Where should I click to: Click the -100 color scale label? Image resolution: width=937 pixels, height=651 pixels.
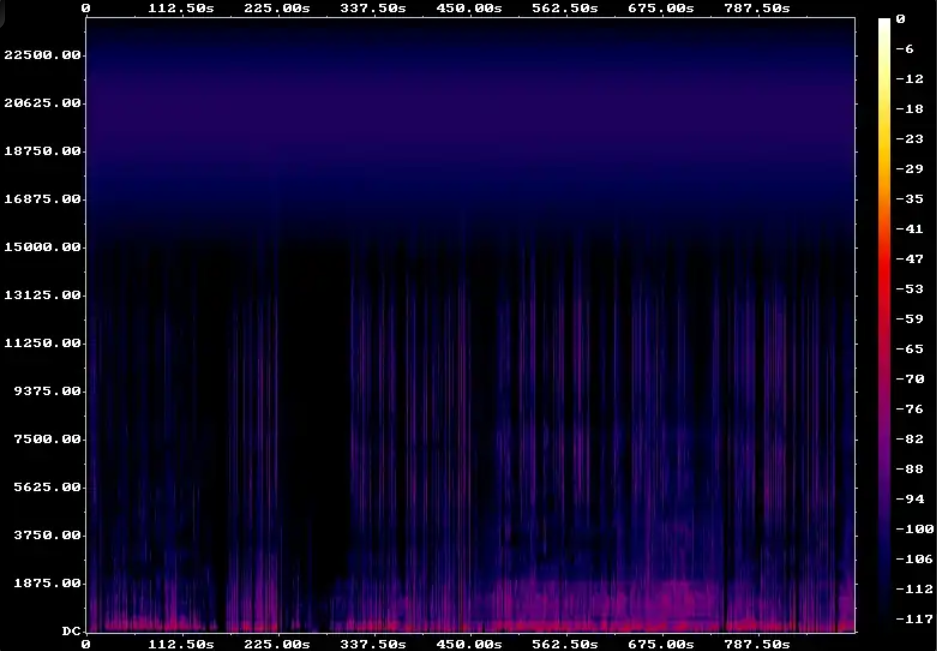(x=914, y=528)
